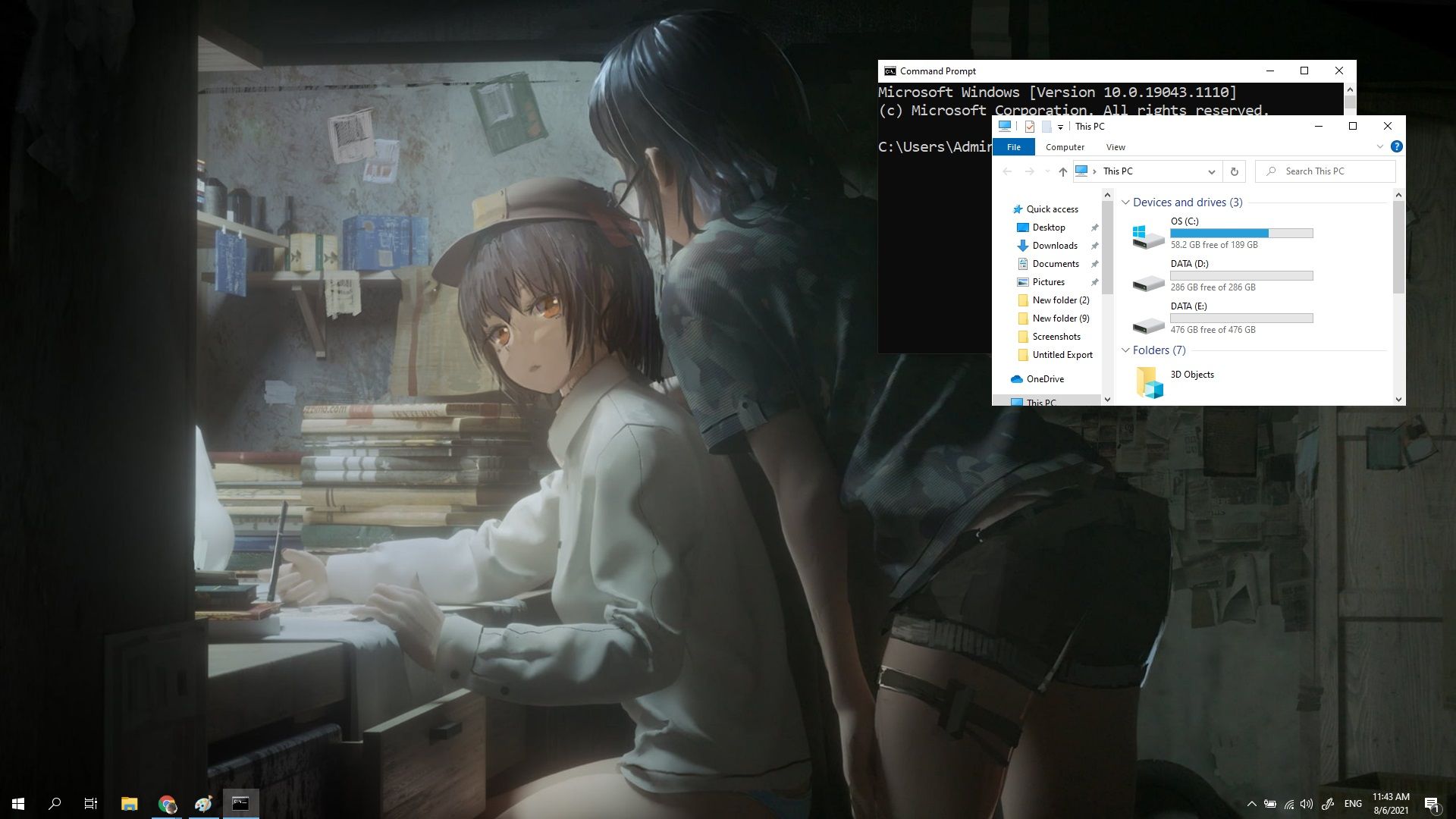The image size is (1456, 819).
Task: Click the OneDrive sidebar item
Action: tap(1044, 378)
